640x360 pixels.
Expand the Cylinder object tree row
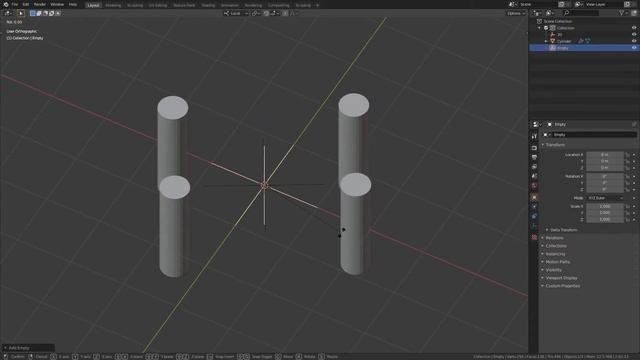[x=546, y=41]
